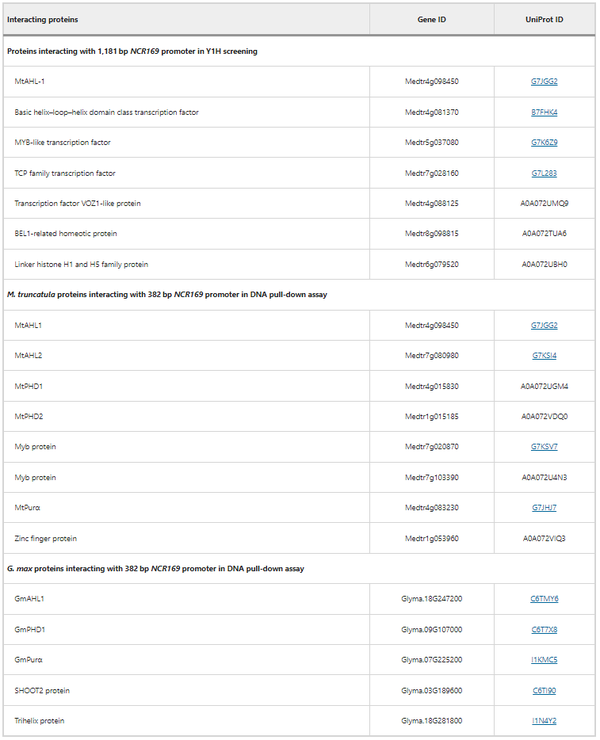Open the G7L283 UniProt entry

544,173
